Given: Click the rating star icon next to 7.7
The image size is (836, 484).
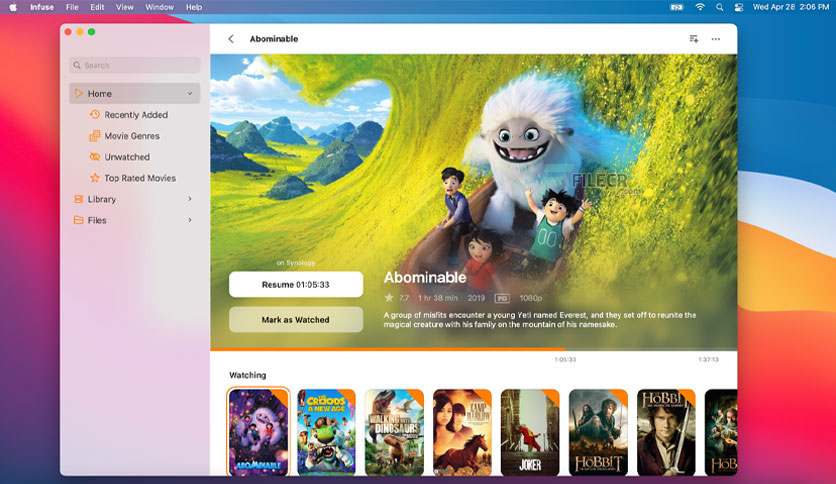Looking at the screenshot, I should pyautogui.click(x=389, y=297).
